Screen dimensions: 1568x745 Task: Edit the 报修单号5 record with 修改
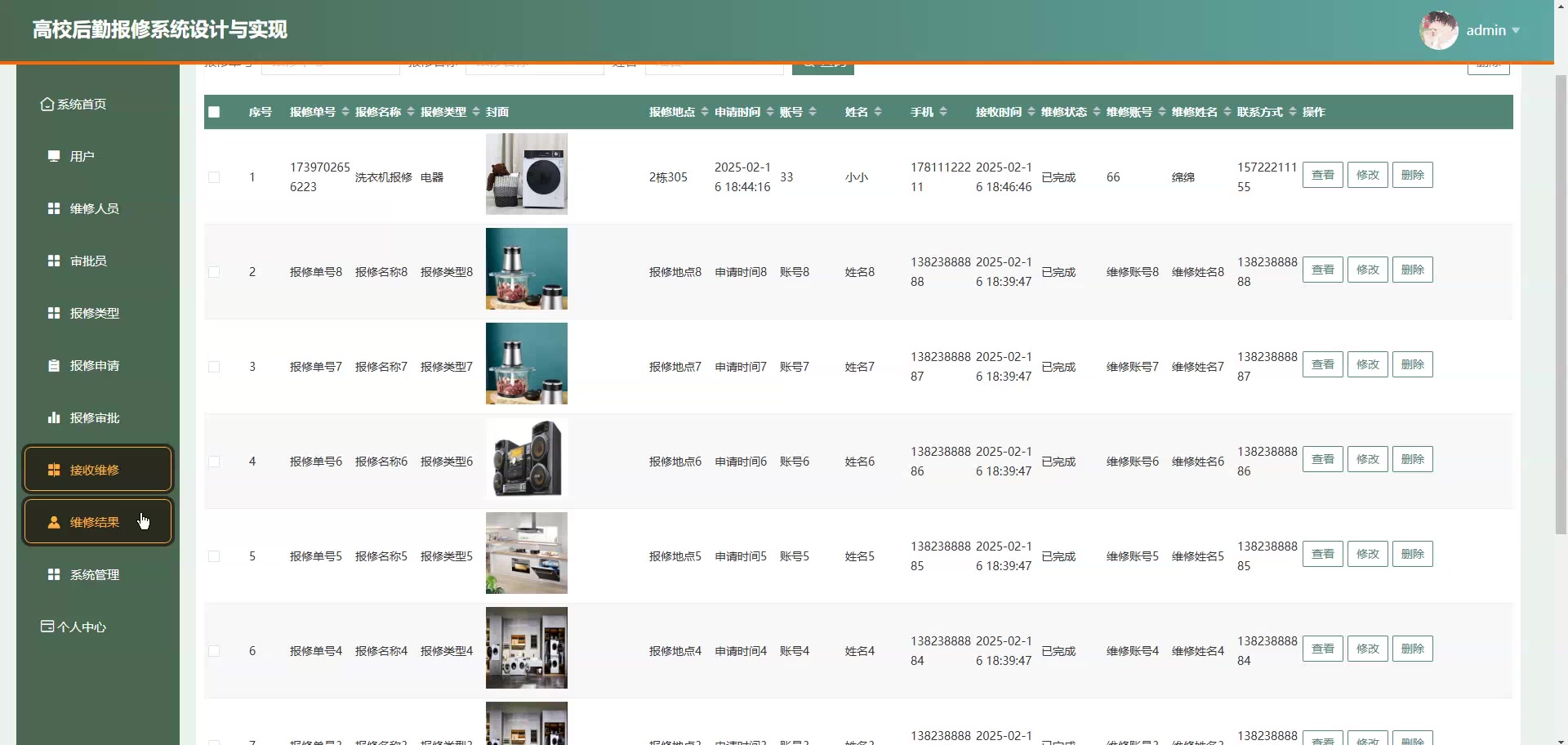[1368, 554]
